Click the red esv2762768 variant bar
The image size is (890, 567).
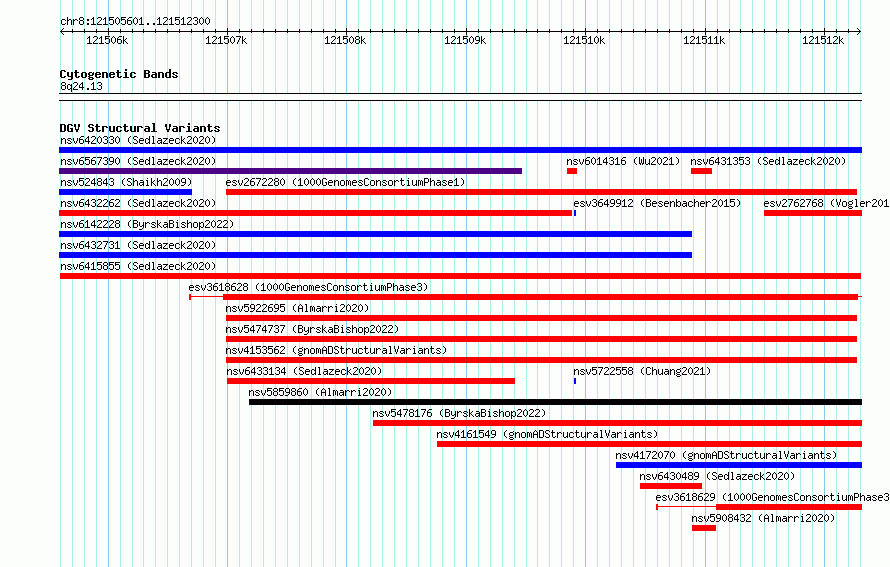point(813,213)
